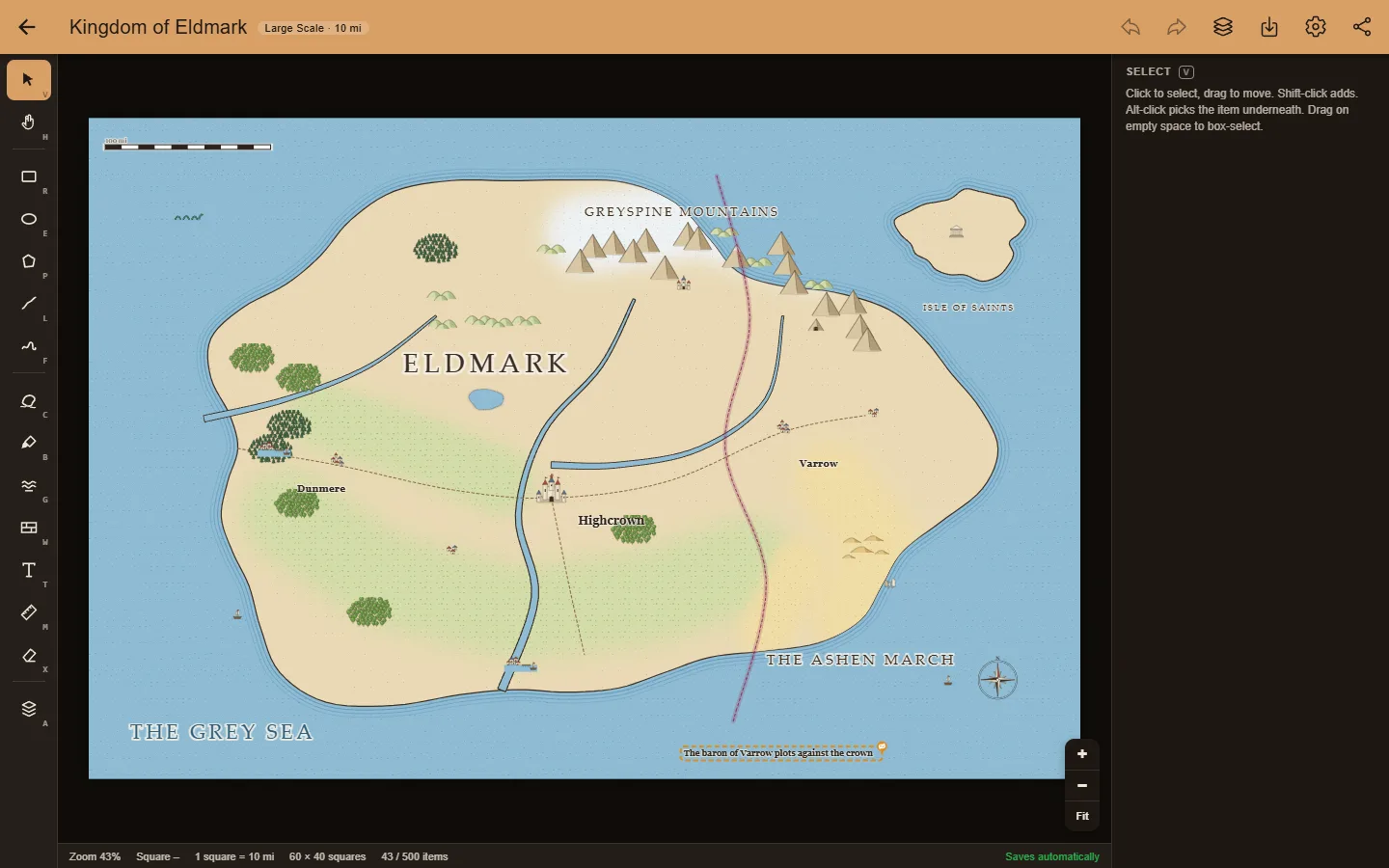Redo the undone action
This screenshot has width=1389, height=868.
(x=1177, y=27)
